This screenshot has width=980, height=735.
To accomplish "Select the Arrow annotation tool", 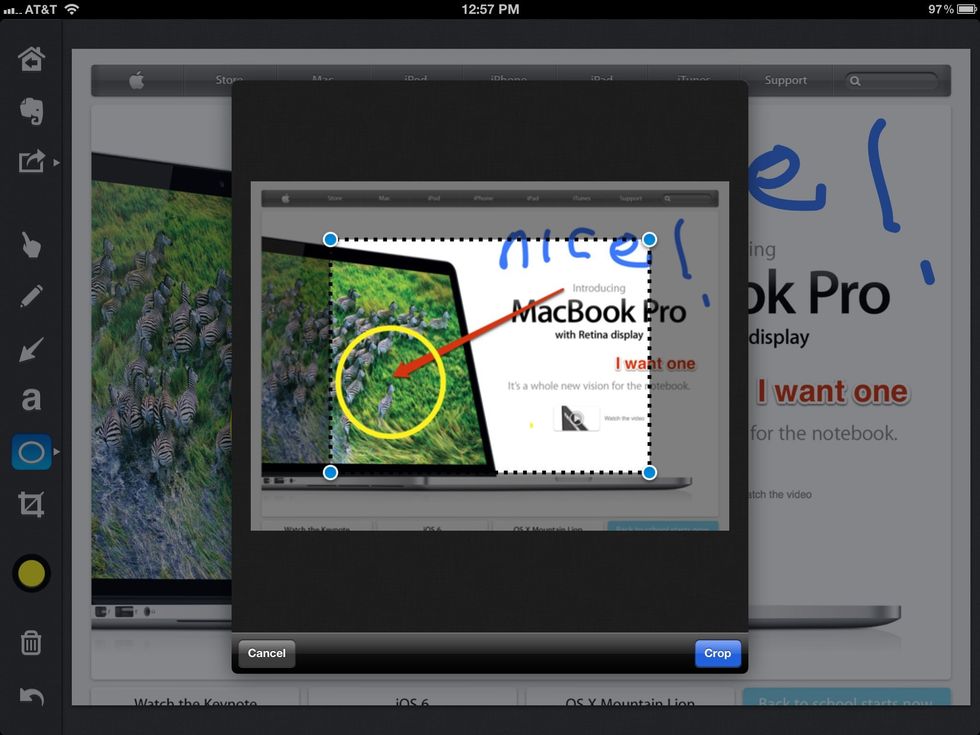I will [31, 349].
